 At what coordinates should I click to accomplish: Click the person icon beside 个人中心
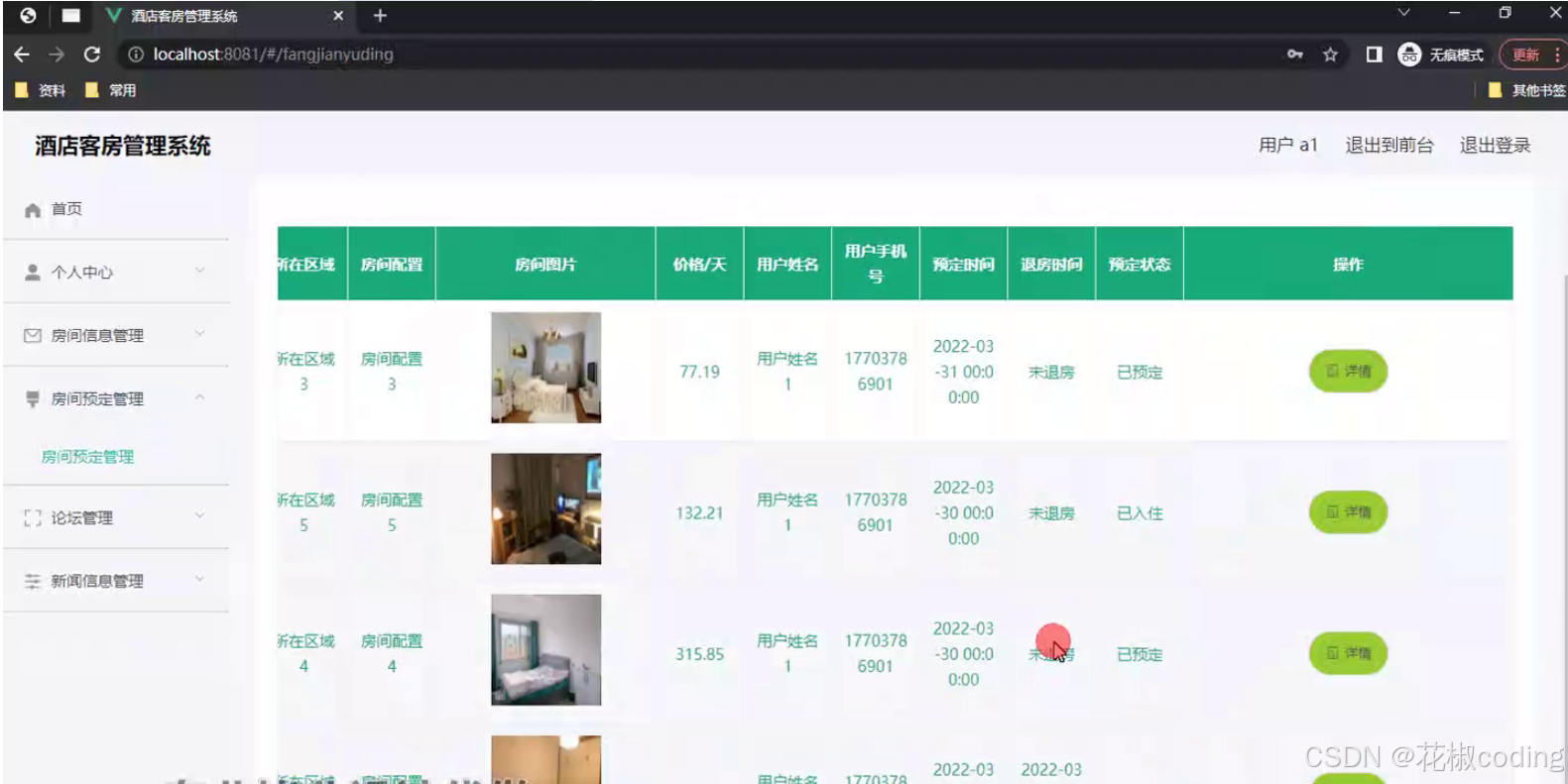click(x=33, y=272)
